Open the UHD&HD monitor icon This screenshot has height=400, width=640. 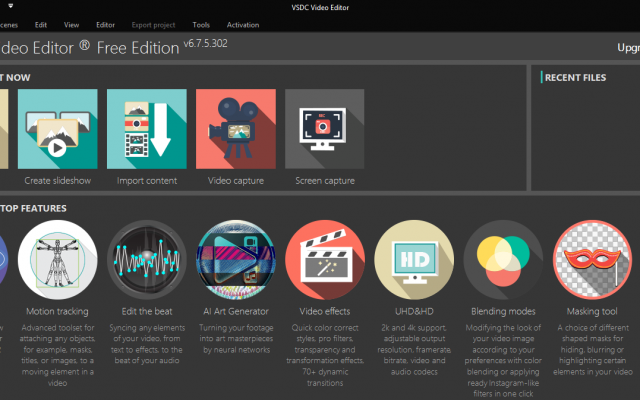(414, 260)
